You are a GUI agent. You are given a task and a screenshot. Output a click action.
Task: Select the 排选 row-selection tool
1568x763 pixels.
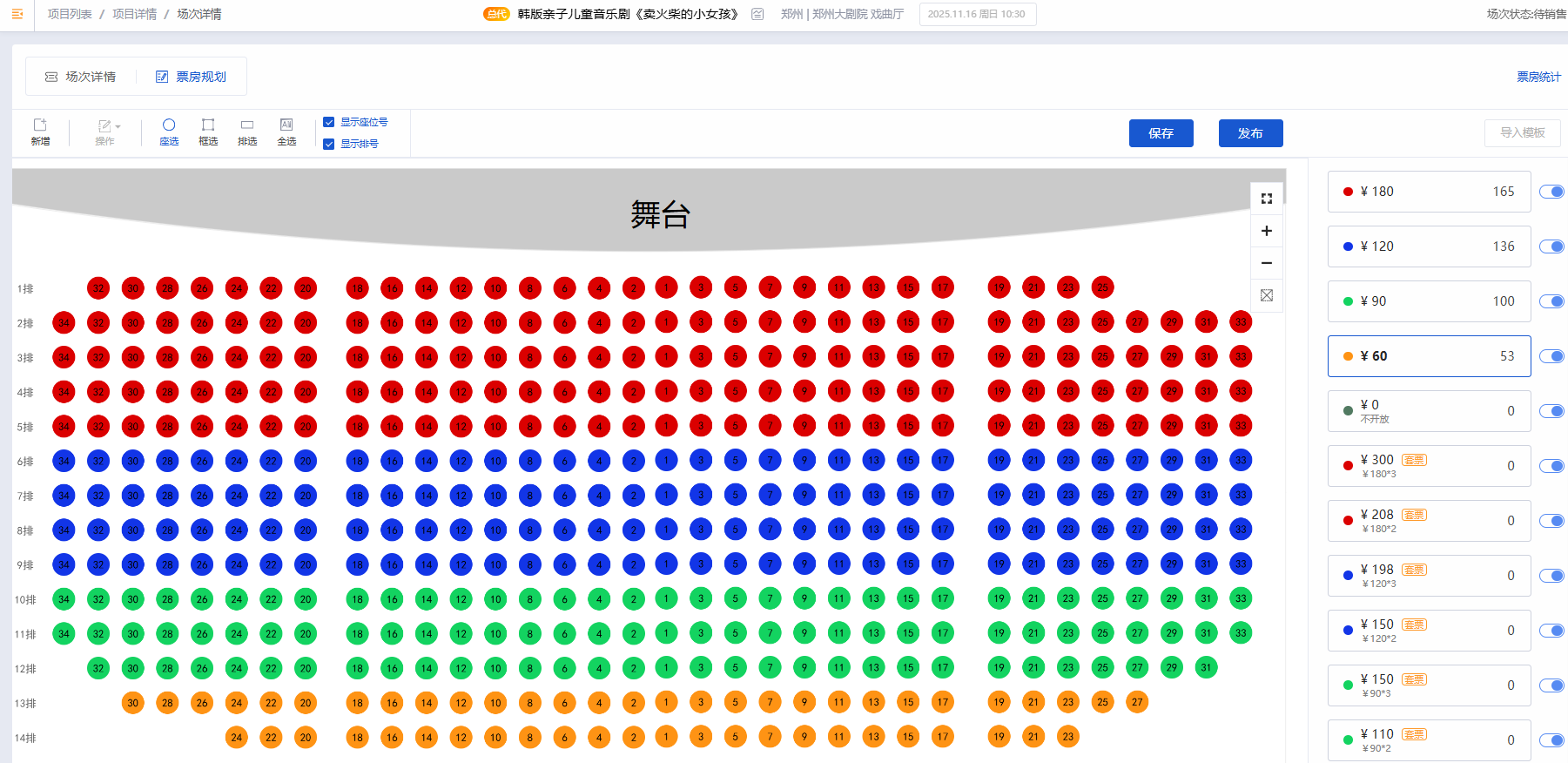pyautogui.click(x=247, y=132)
